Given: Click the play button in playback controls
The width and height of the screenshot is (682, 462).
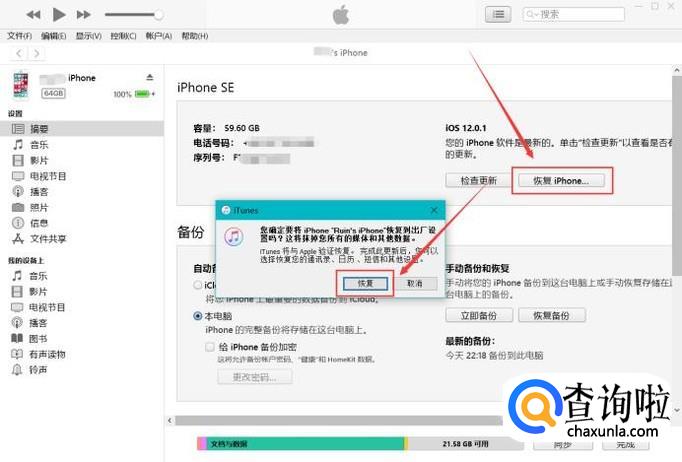Looking at the screenshot, I should click(59, 15).
